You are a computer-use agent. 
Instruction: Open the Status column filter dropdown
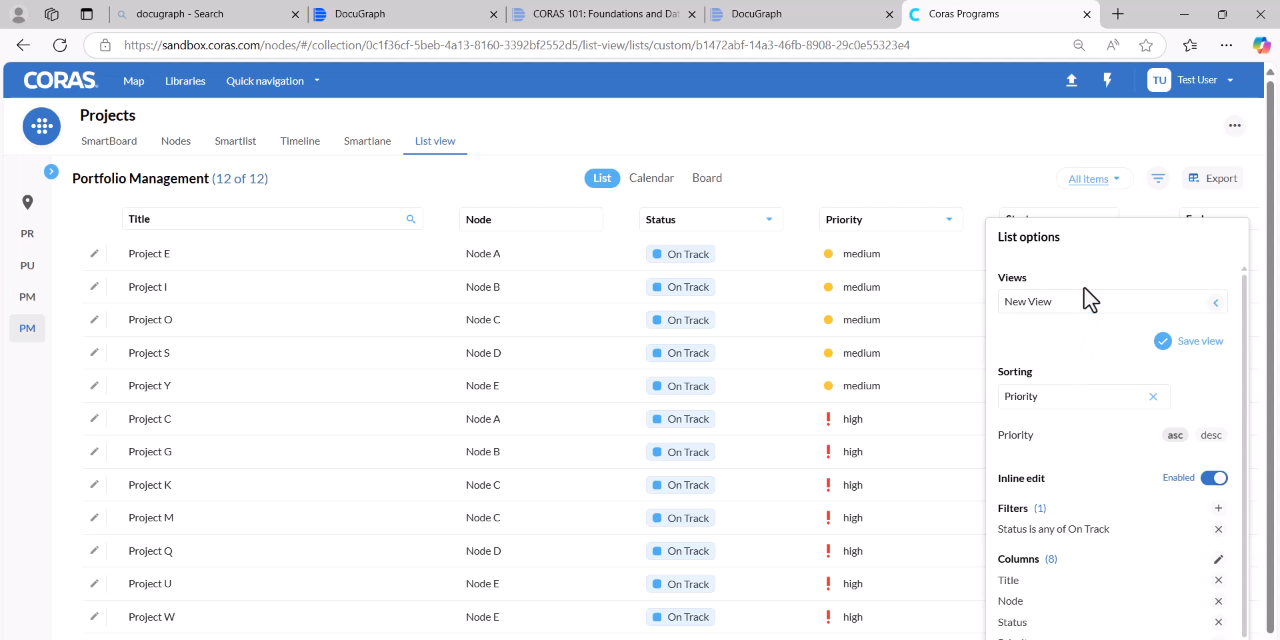click(769, 219)
